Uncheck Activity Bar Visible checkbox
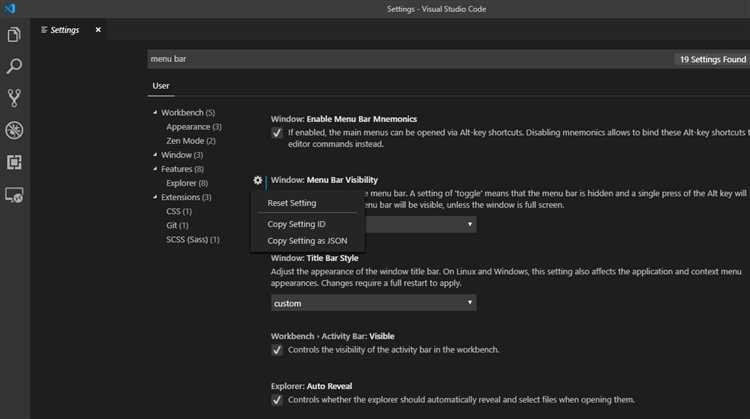This screenshot has width=750, height=419. [x=277, y=350]
